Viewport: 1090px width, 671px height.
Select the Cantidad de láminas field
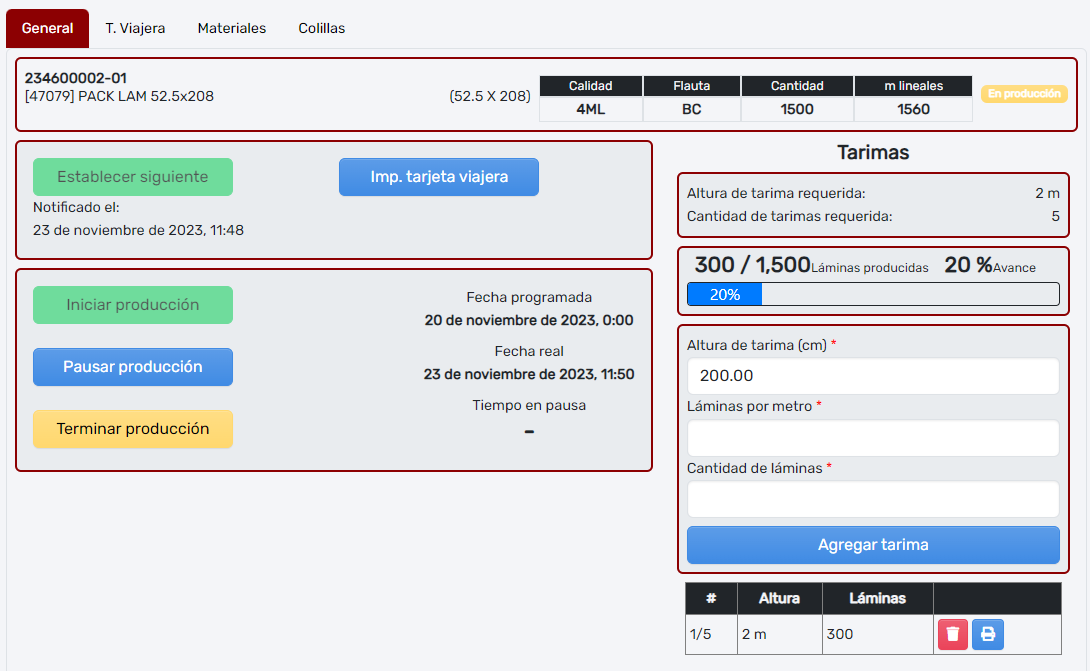(873, 499)
